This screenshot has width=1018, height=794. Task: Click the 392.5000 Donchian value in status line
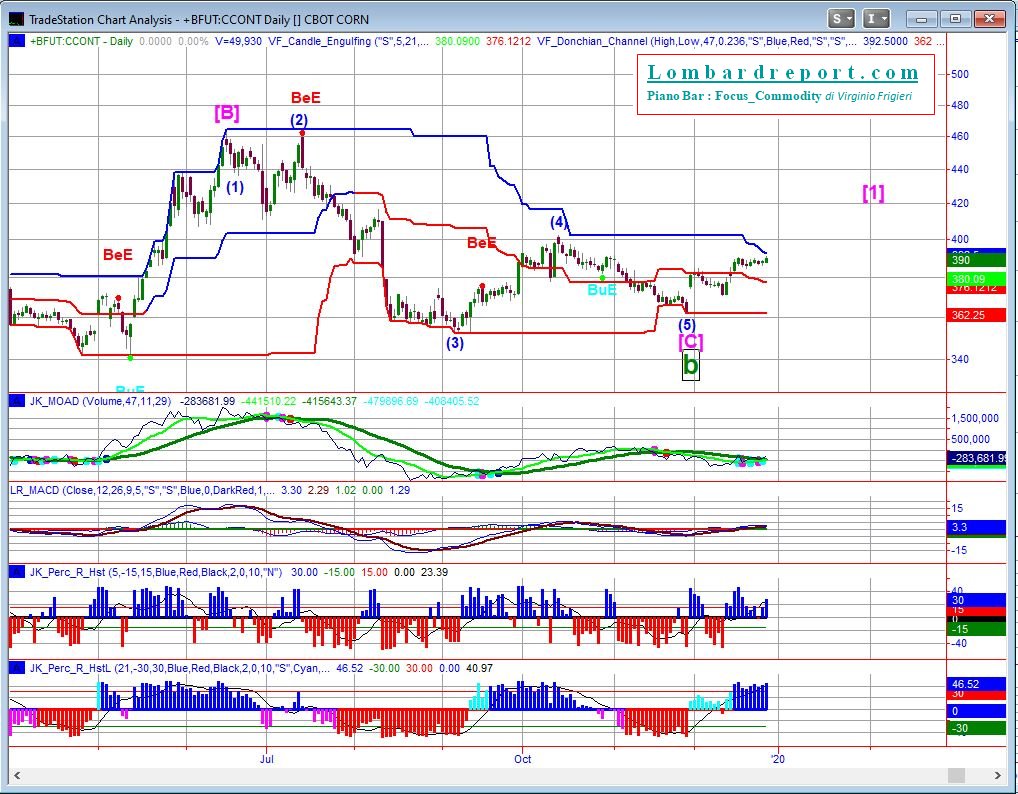tap(885, 41)
